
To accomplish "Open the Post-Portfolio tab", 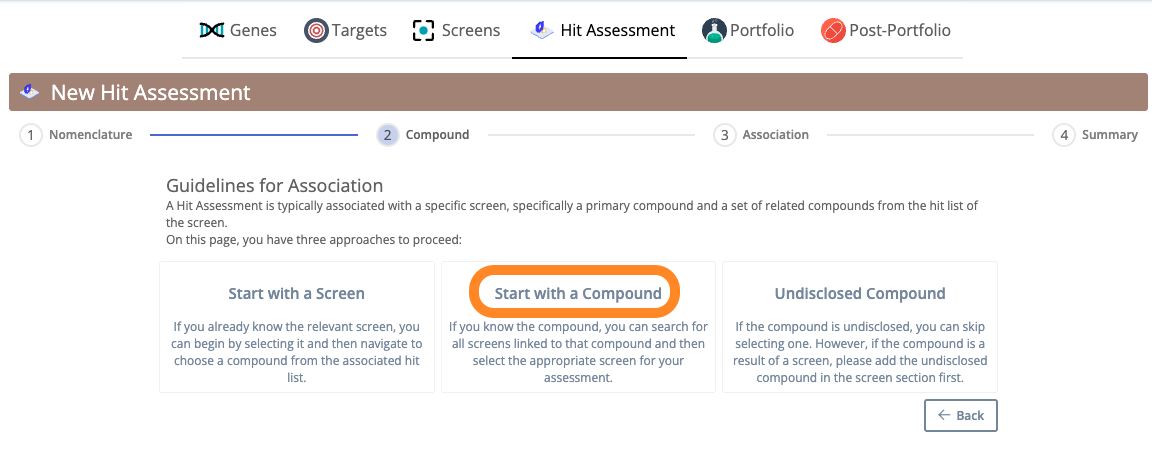I will [x=885, y=30].
